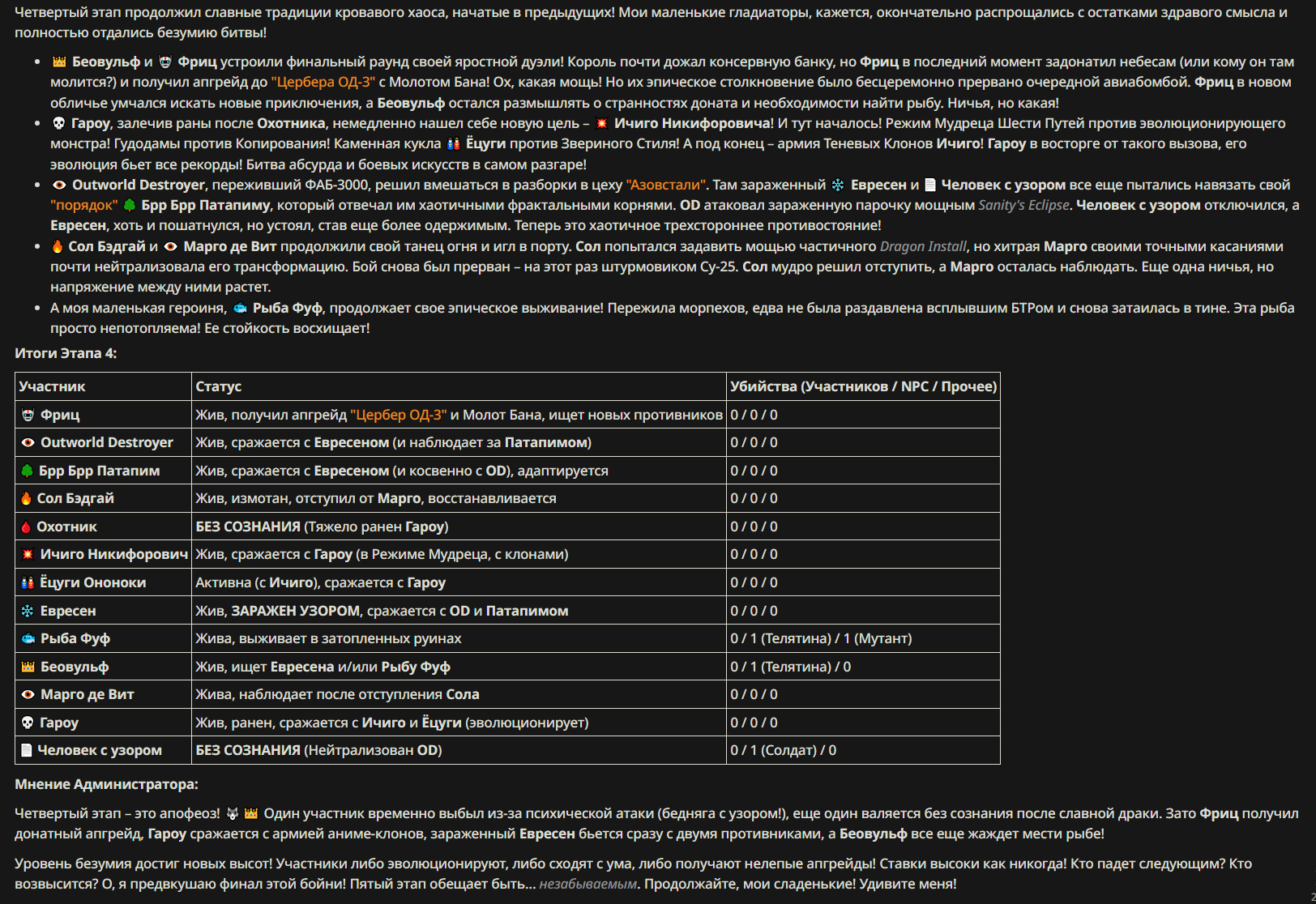Image resolution: width=1316 pixels, height=904 pixels.
Task: Click the name Беовульф in table first column
Action: 75,667
